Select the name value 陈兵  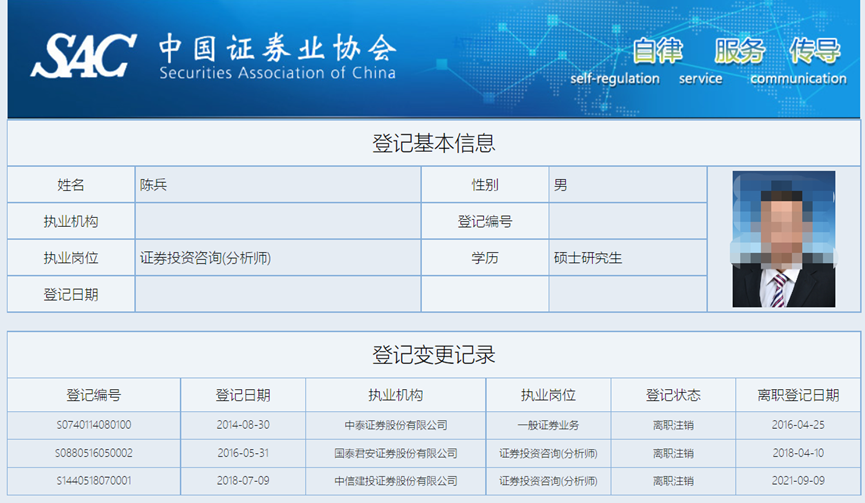[153, 185]
